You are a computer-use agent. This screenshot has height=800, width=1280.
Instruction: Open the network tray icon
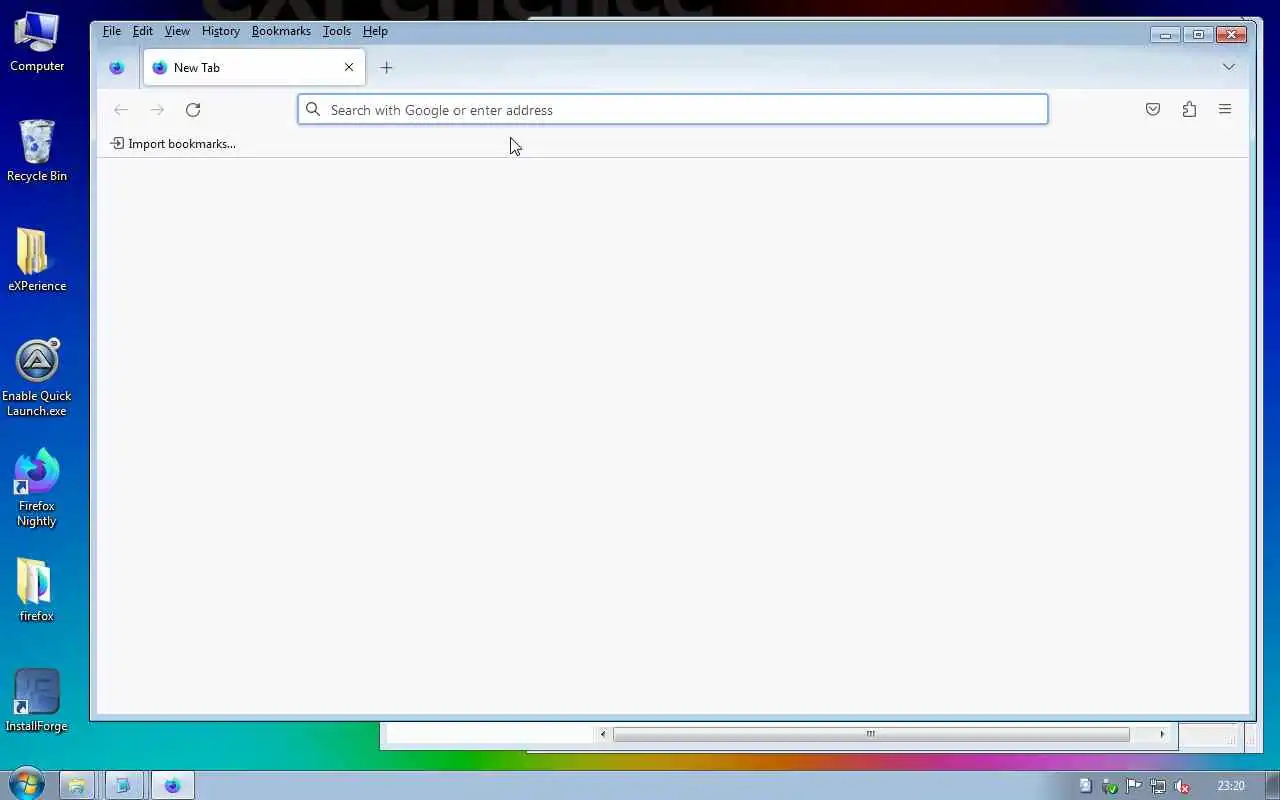1158,786
